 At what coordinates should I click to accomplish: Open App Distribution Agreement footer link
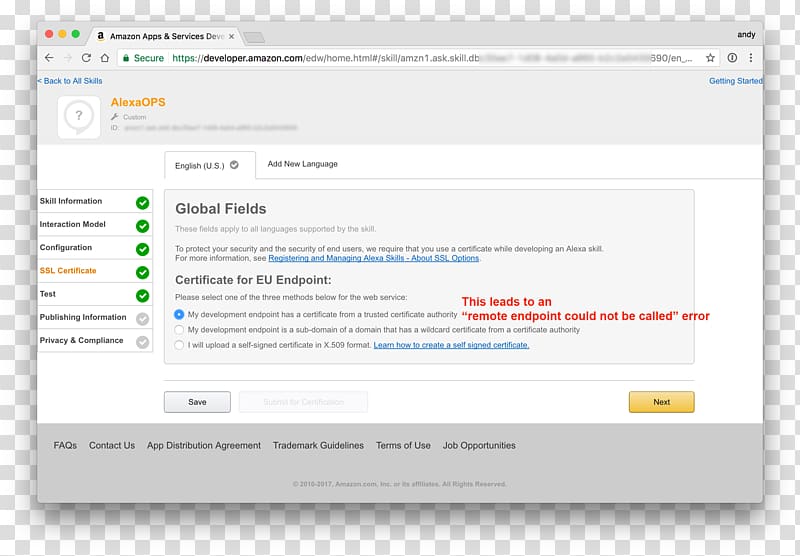[x=204, y=445]
